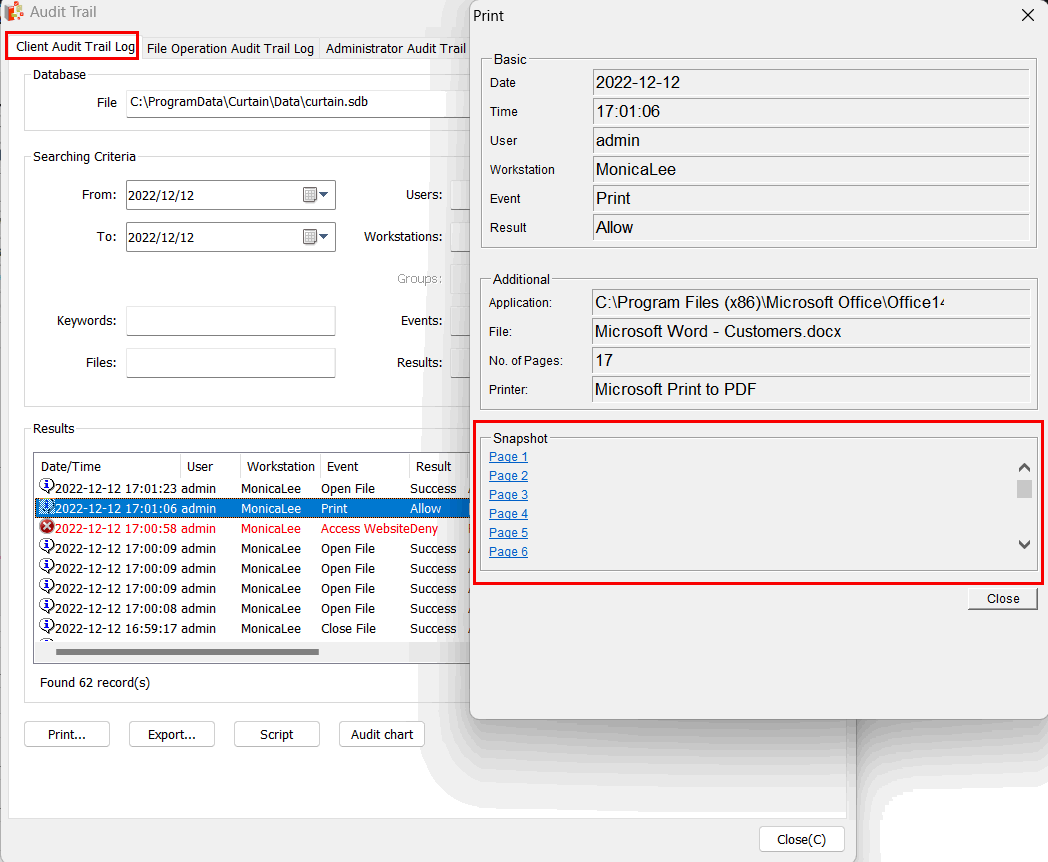Open the Audit chart button
This screenshot has height=862, width=1048.
pyautogui.click(x=382, y=734)
